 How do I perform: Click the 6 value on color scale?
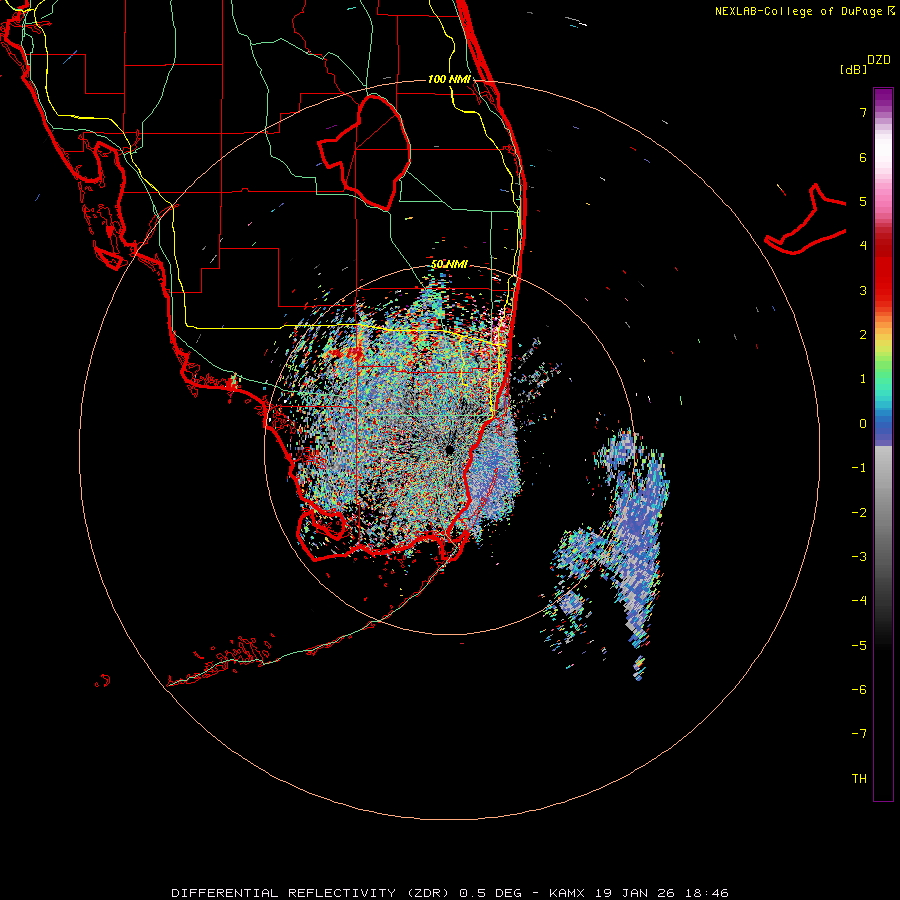[863, 157]
